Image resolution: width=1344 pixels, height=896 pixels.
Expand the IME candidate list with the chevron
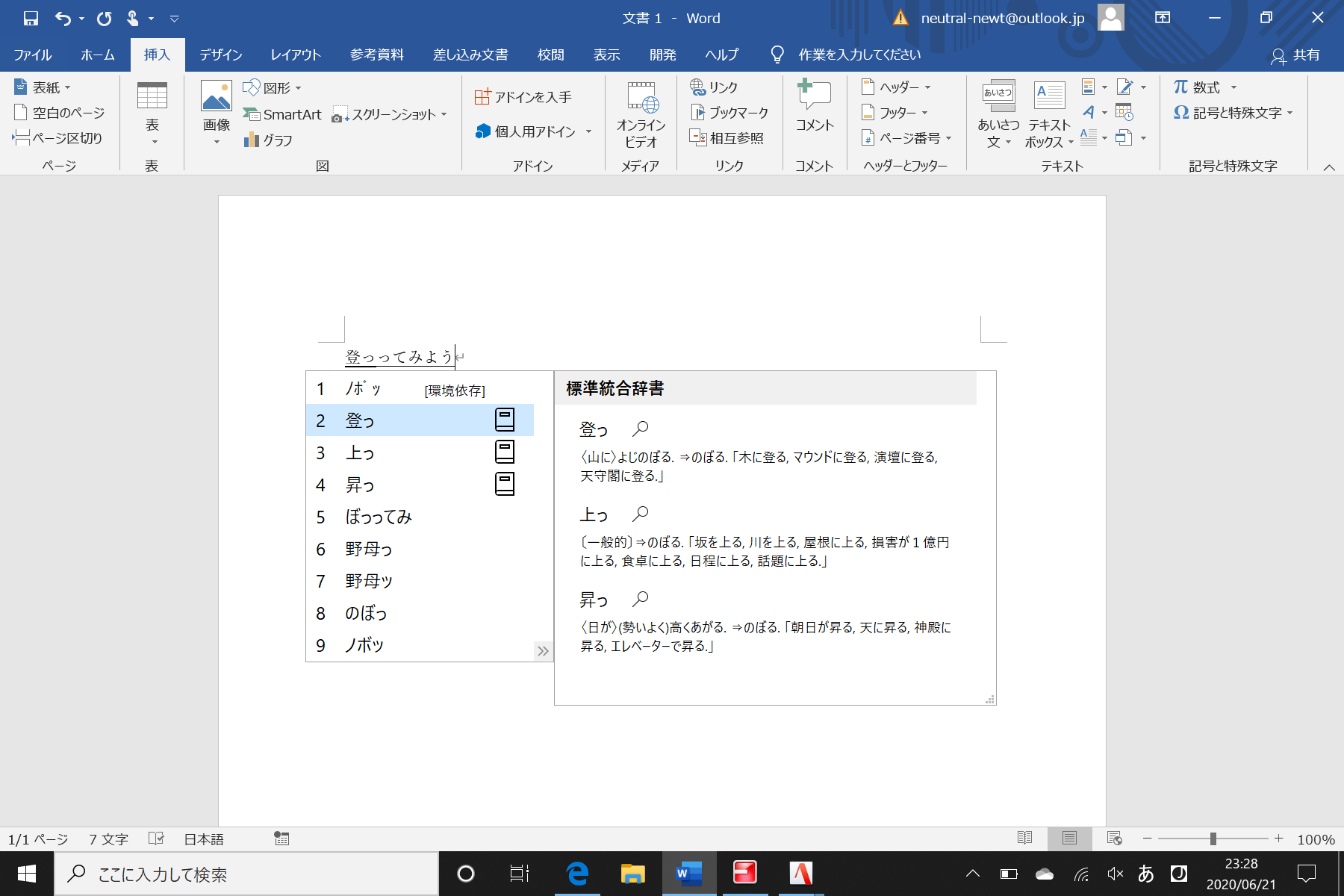tap(543, 650)
